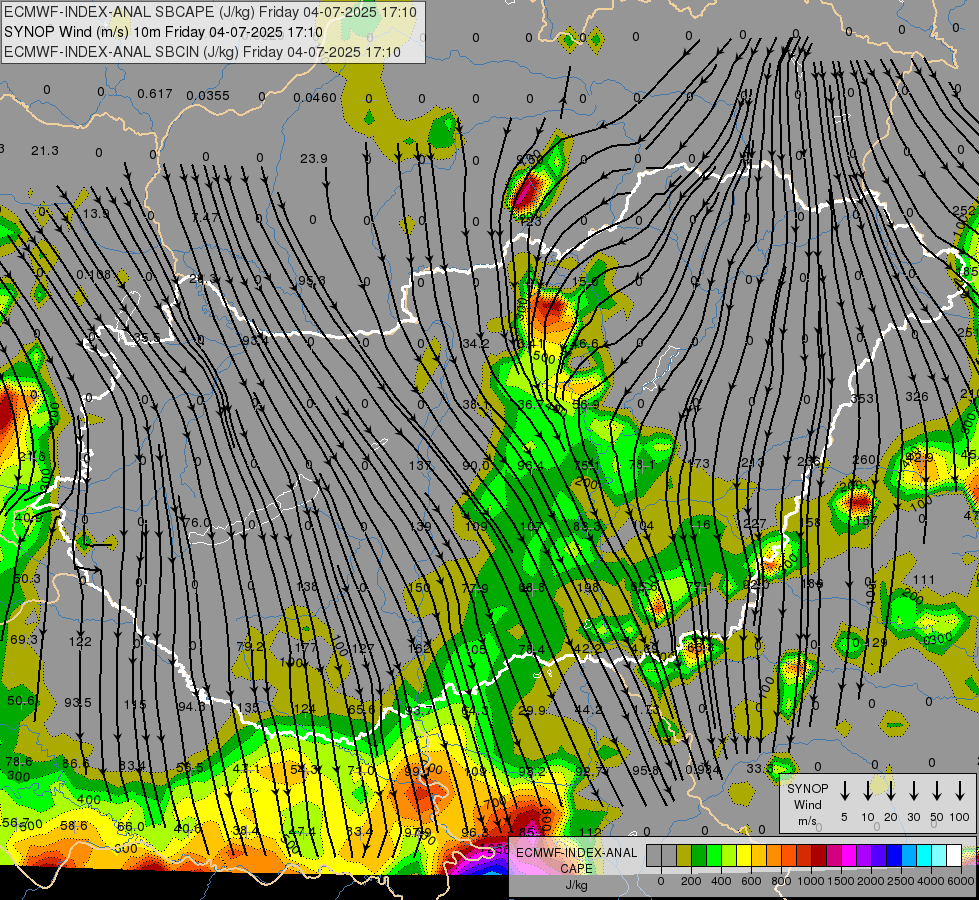
Task: Select the olive CAPE legend color cell
Action: coord(684,856)
